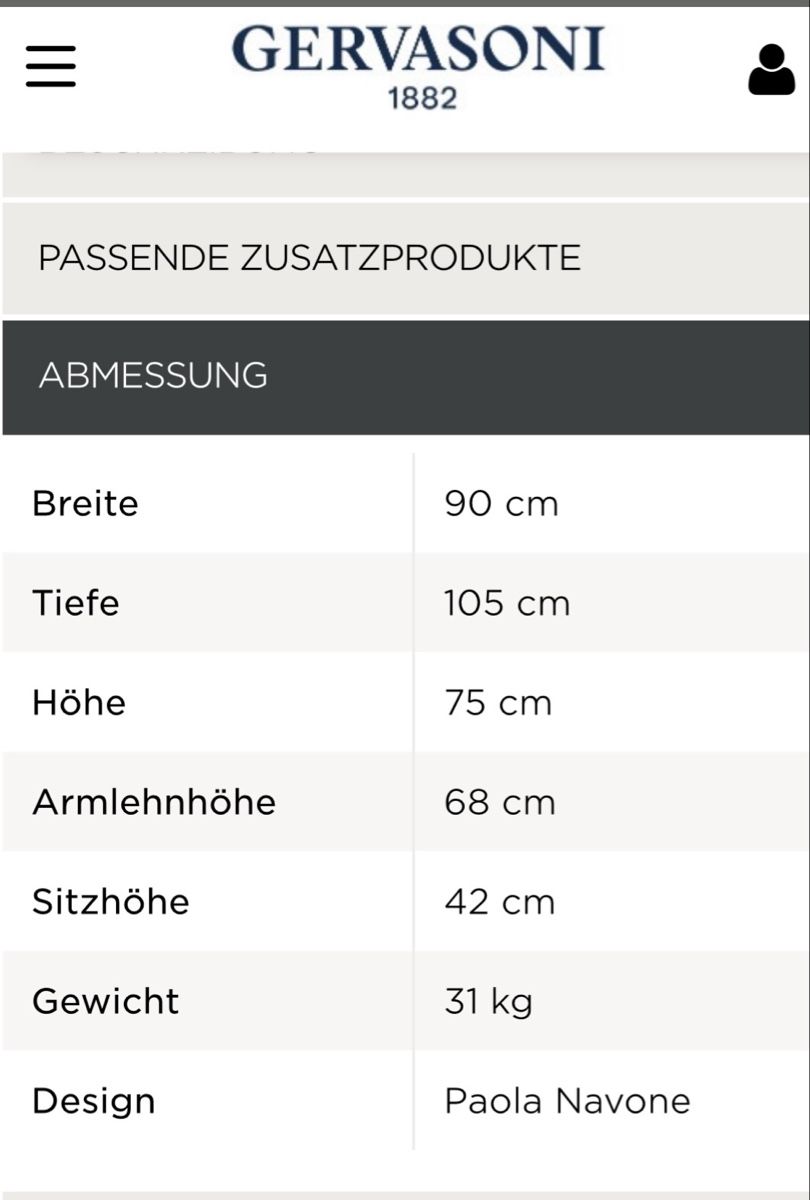The height and width of the screenshot is (1200, 810).
Task: Collapse the Abmessung section header
Action: 405,377
